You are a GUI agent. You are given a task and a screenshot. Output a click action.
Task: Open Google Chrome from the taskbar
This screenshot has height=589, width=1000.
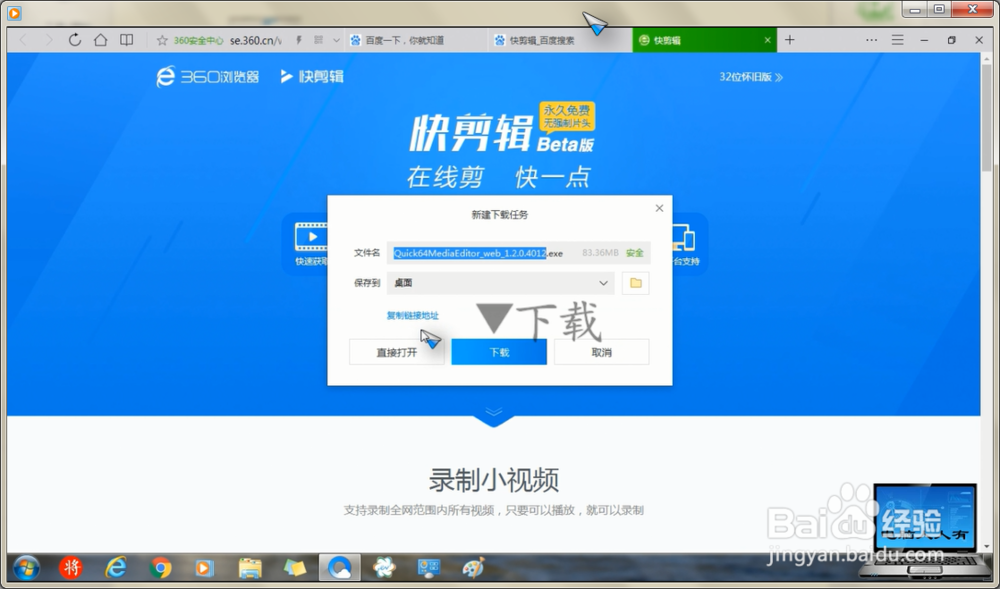tap(160, 567)
